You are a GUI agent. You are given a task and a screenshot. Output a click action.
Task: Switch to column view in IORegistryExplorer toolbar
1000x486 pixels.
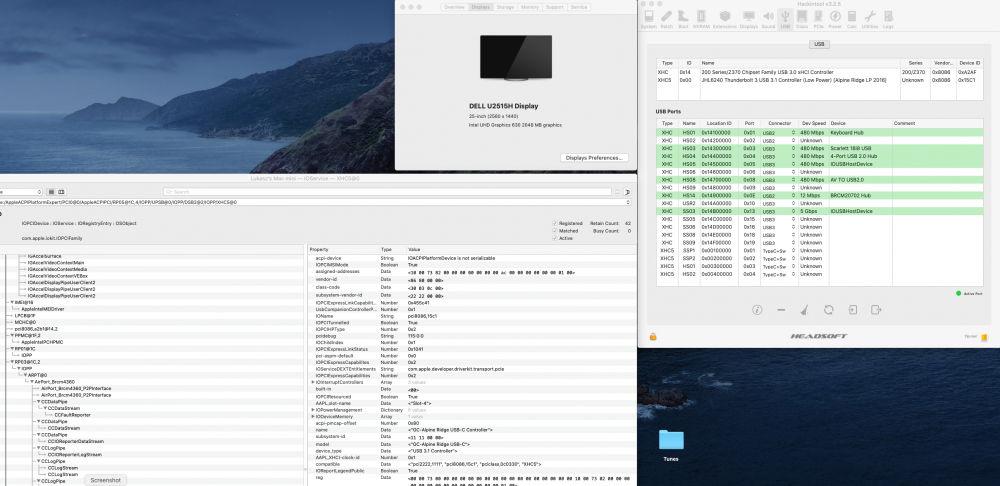coord(61,192)
